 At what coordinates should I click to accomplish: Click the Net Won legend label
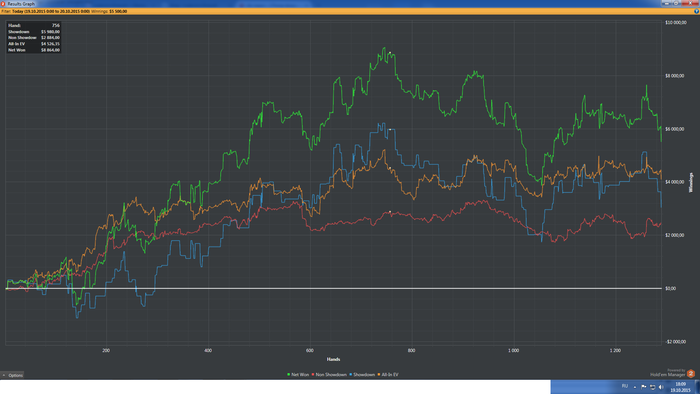[300, 375]
